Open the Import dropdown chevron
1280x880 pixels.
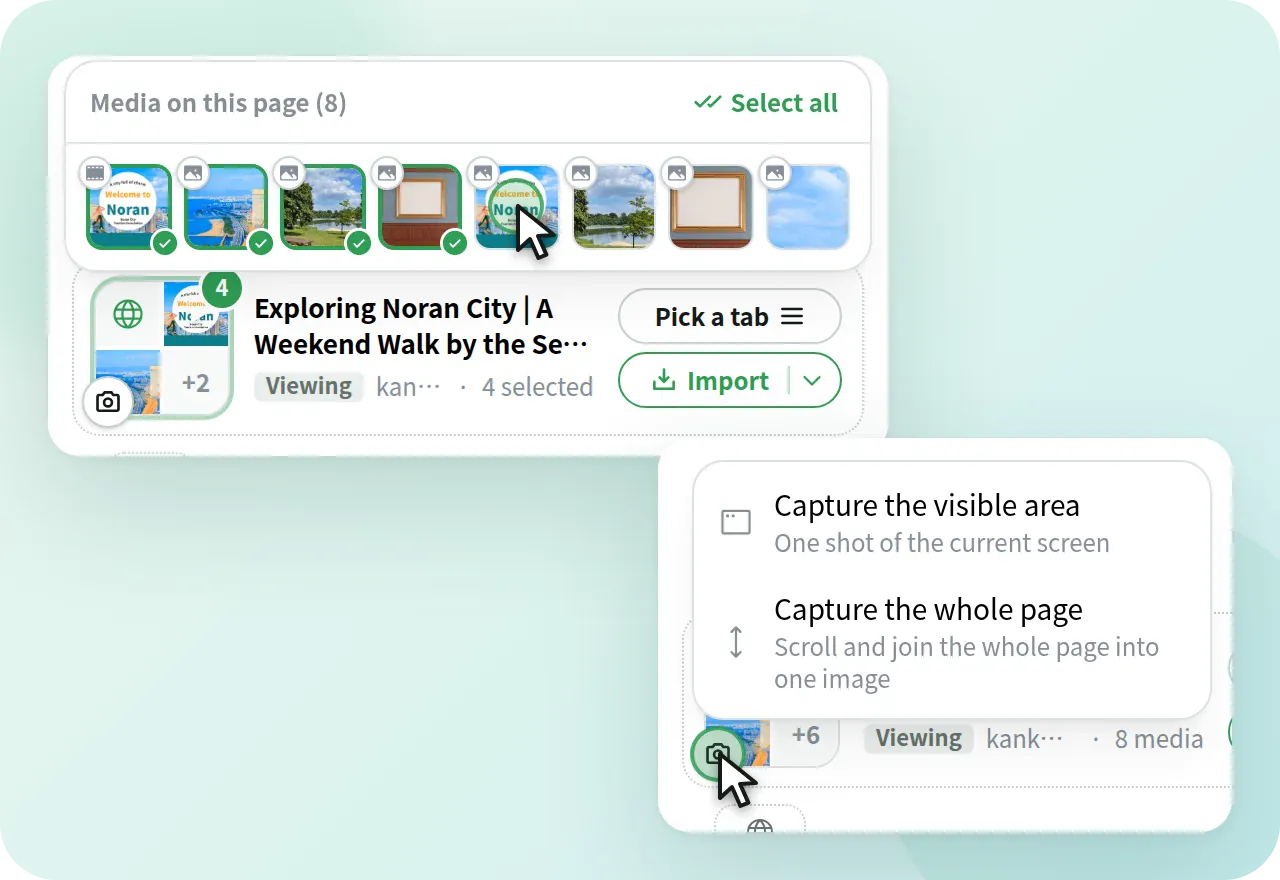[813, 381]
